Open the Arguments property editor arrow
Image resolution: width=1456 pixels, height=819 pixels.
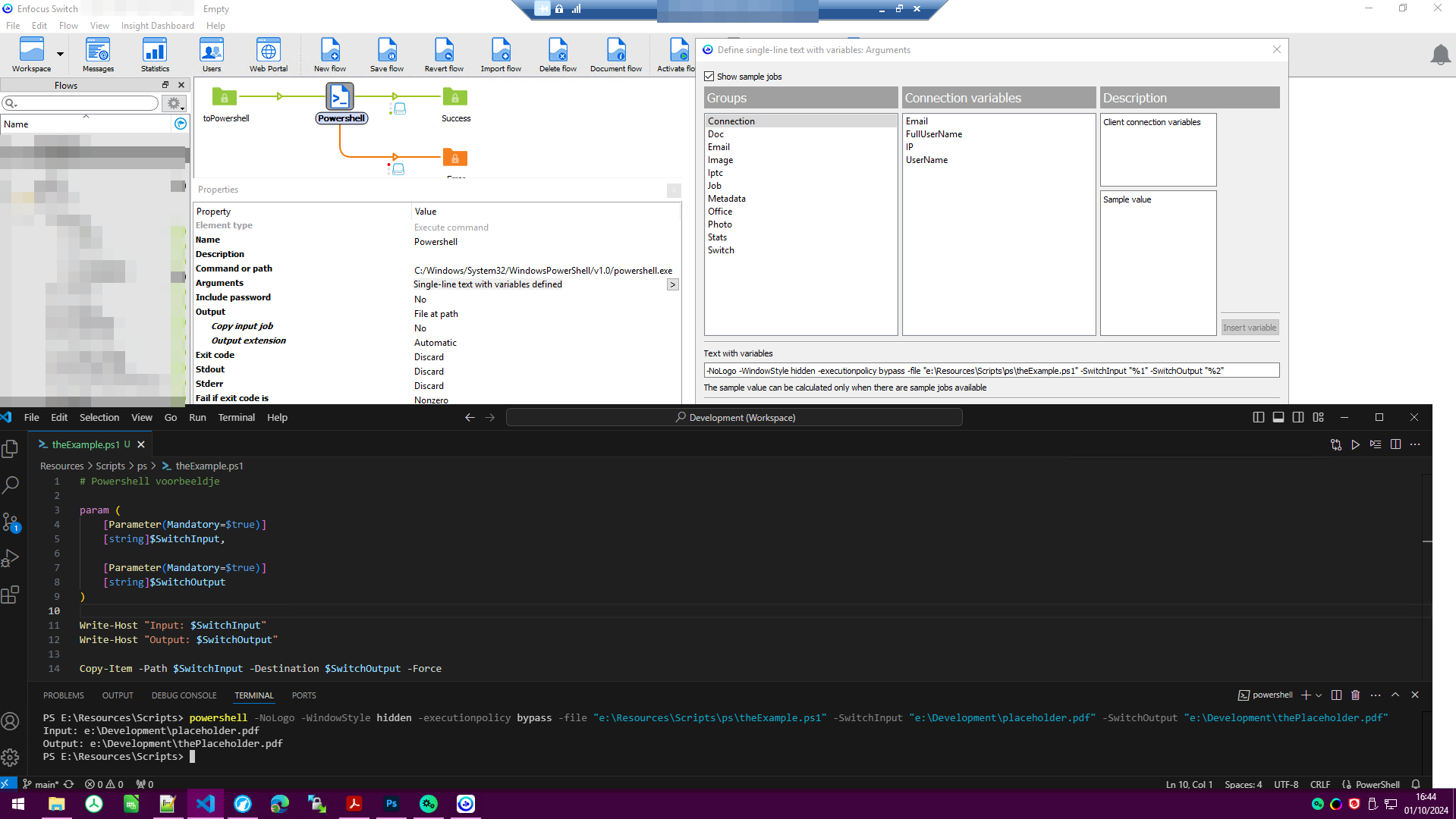pos(672,285)
